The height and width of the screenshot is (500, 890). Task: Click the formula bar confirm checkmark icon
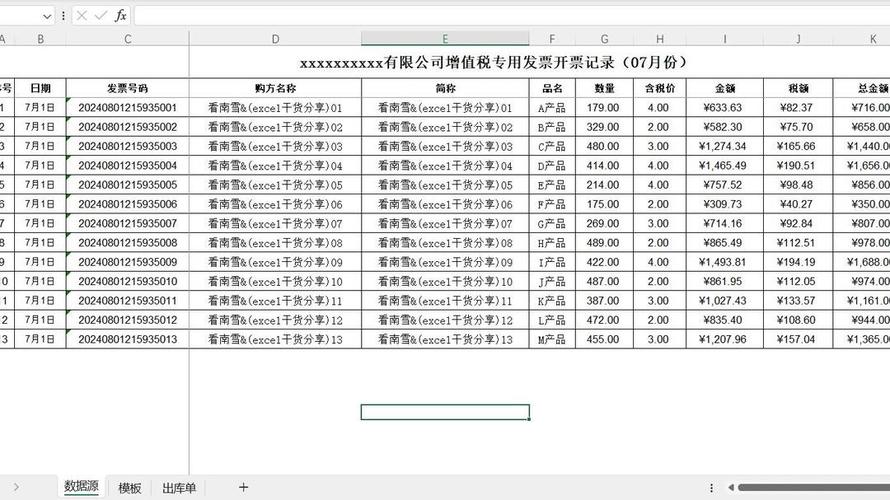[x=101, y=16]
